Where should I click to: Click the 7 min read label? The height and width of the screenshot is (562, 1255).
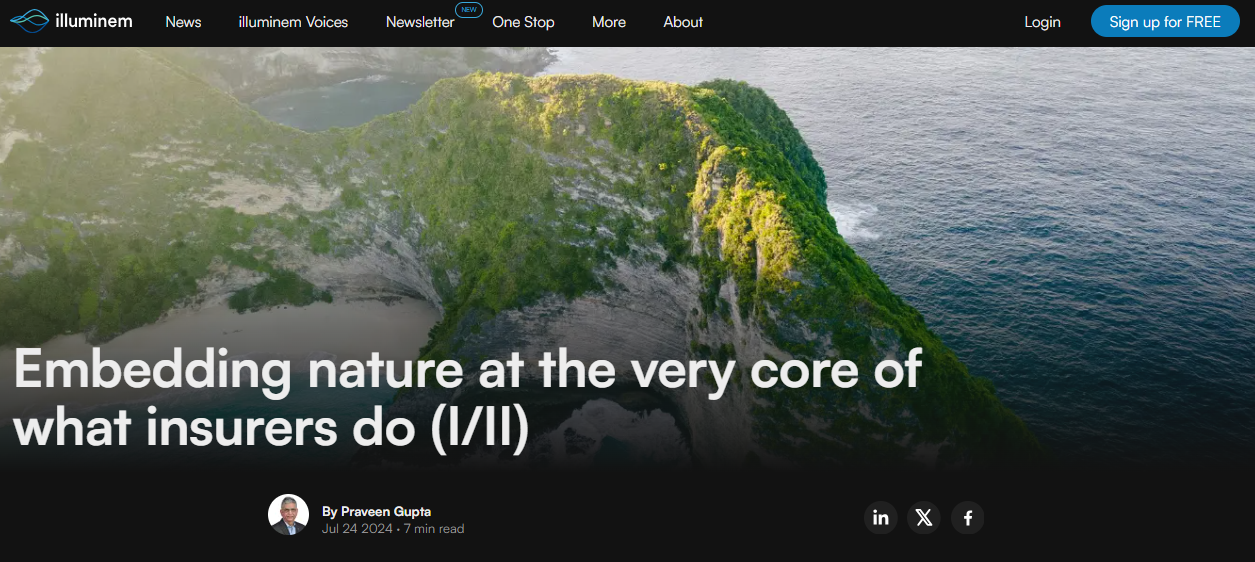pos(434,529)
